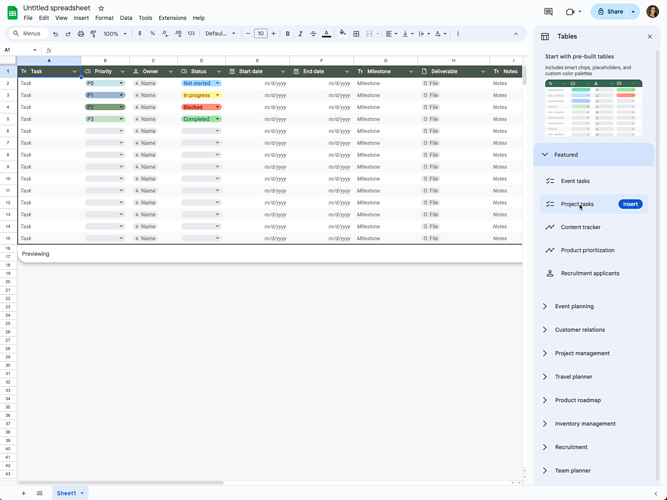Open the Default font dropdown
The image size is (667, 500).
[x=220, y=34]
